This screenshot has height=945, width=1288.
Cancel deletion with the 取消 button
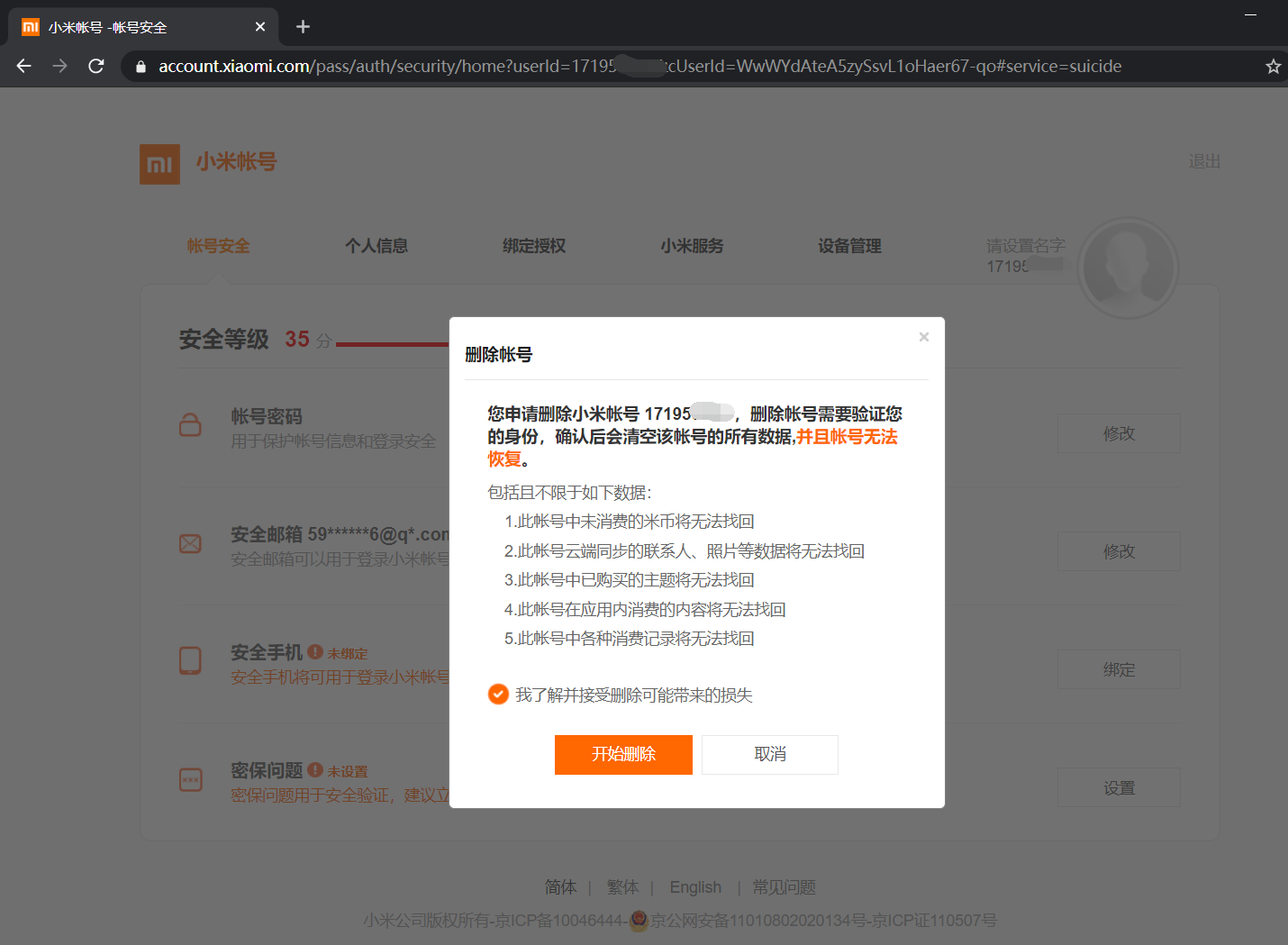(x=769, y=754)
